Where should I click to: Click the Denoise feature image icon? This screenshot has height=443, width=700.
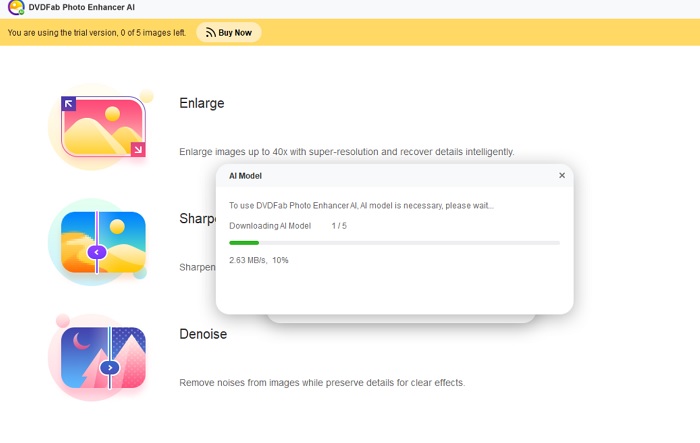click(103, 357)
